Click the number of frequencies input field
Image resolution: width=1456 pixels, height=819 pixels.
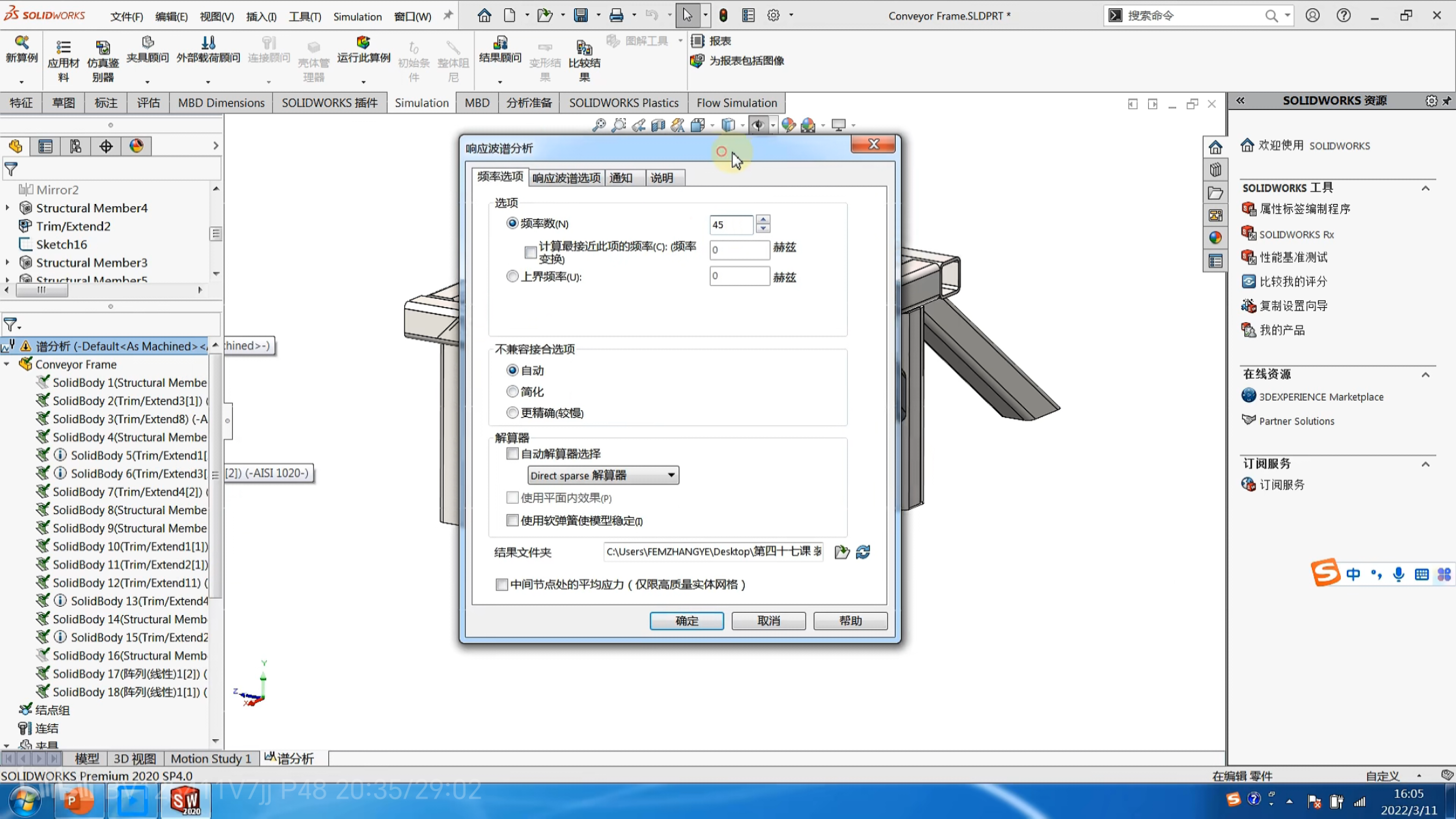pos(731,225)
